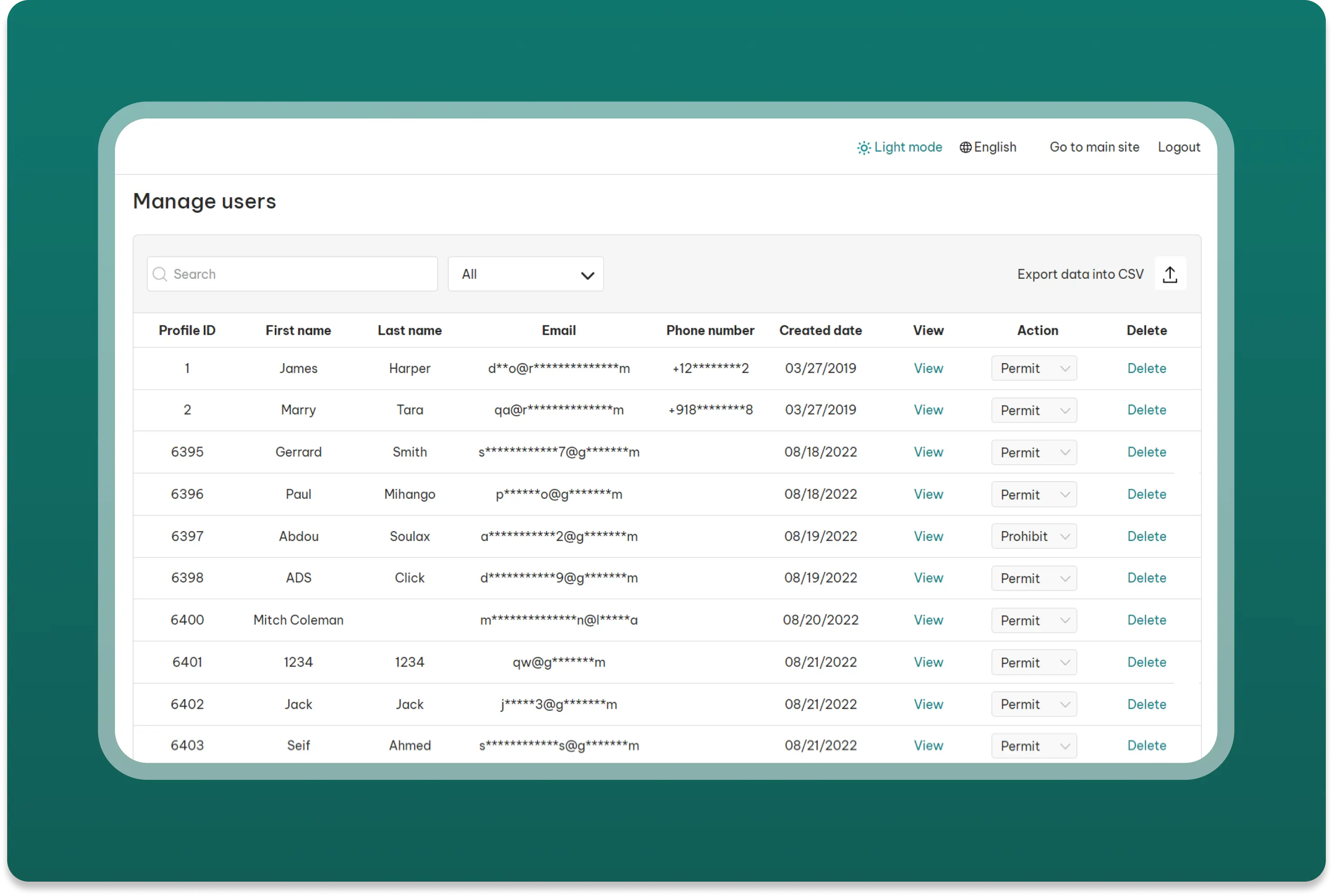The image size is (1333, 896).
Task: Click the Profile ID column header
Action: tap(187, 330)
